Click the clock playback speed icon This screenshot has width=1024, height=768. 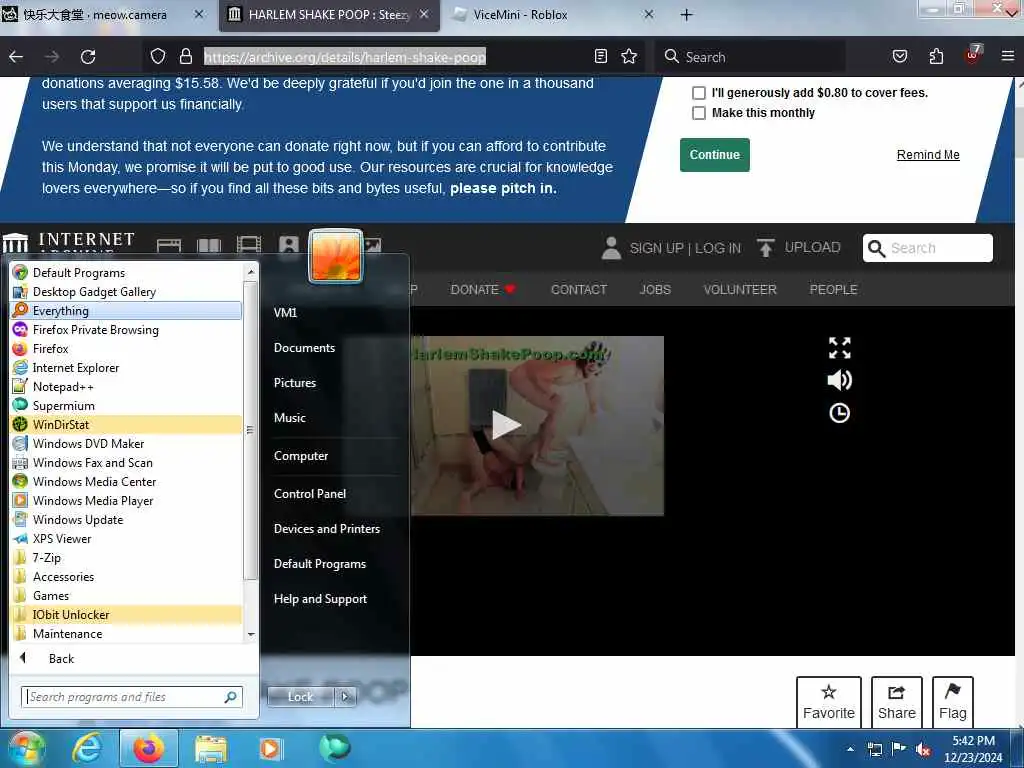click(839, 413)
